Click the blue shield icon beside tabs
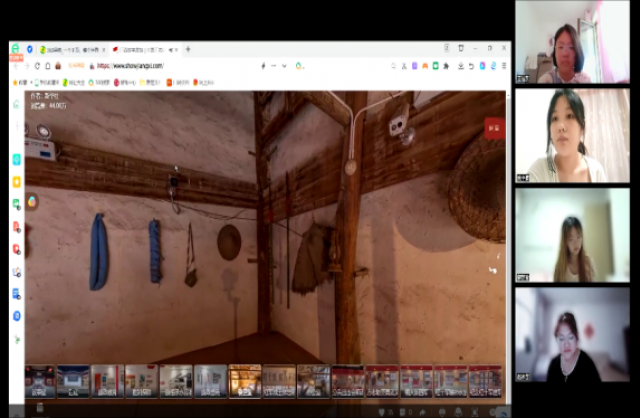 29,49
